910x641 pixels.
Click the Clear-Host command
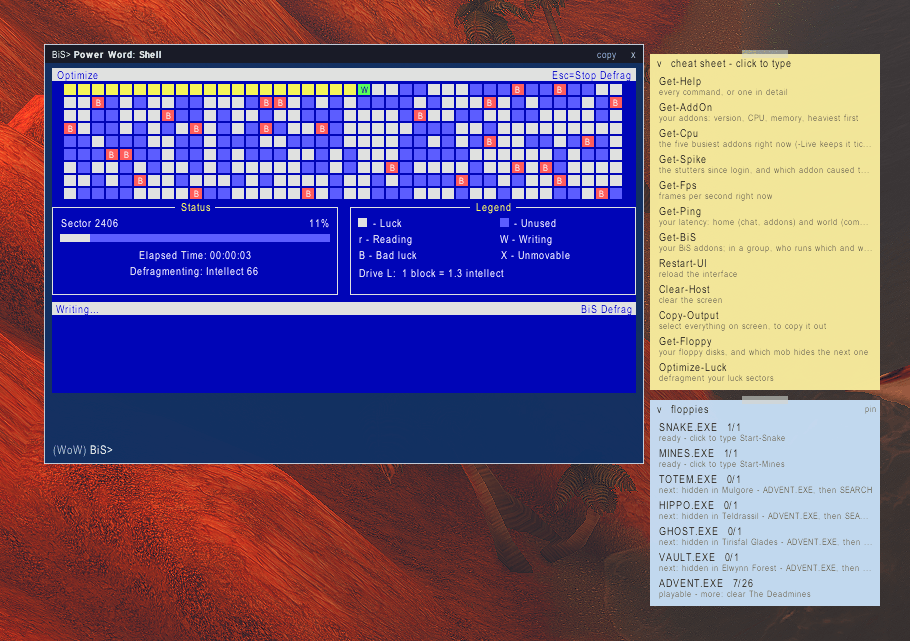coord(765,294)
